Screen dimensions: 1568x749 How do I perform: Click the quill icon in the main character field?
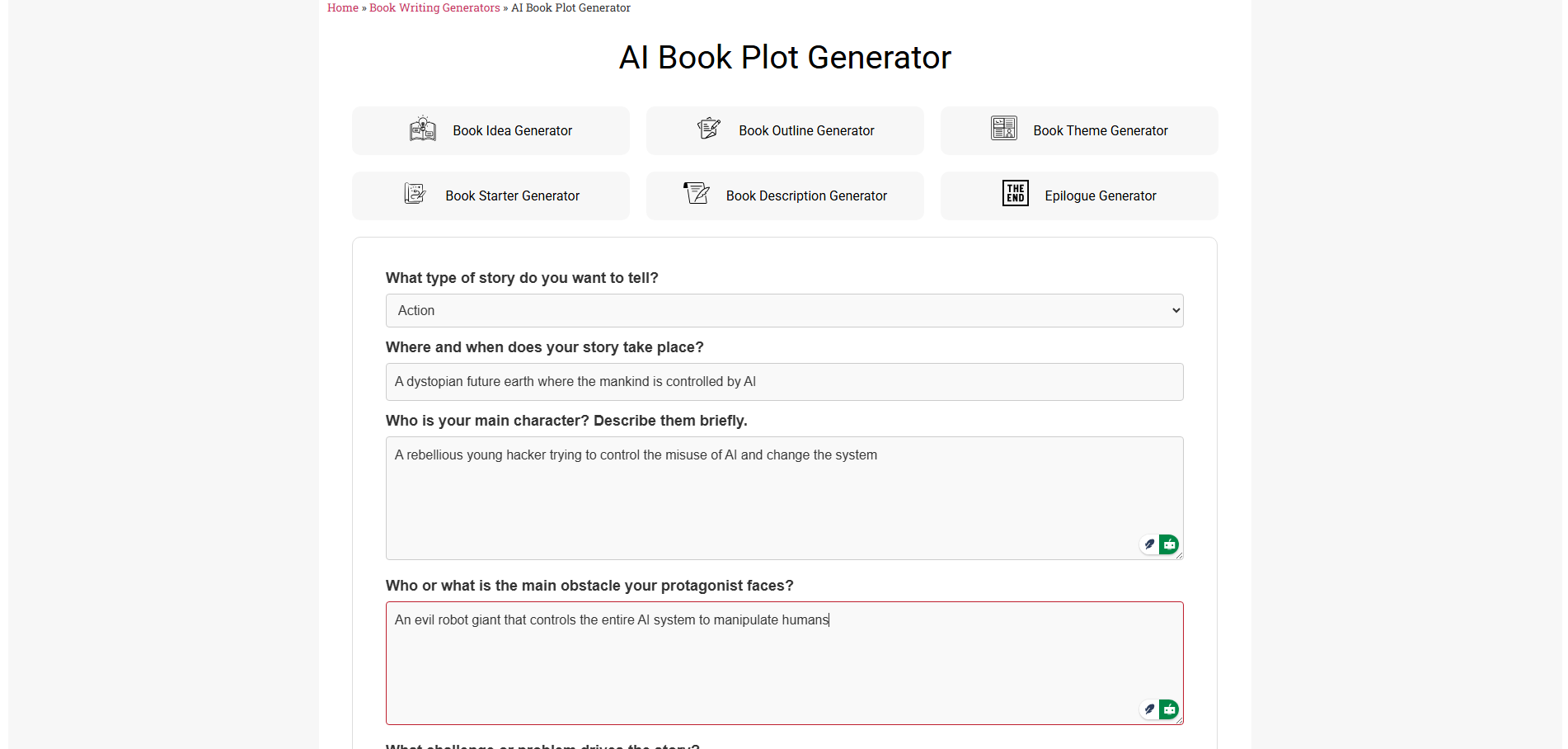1149,544
